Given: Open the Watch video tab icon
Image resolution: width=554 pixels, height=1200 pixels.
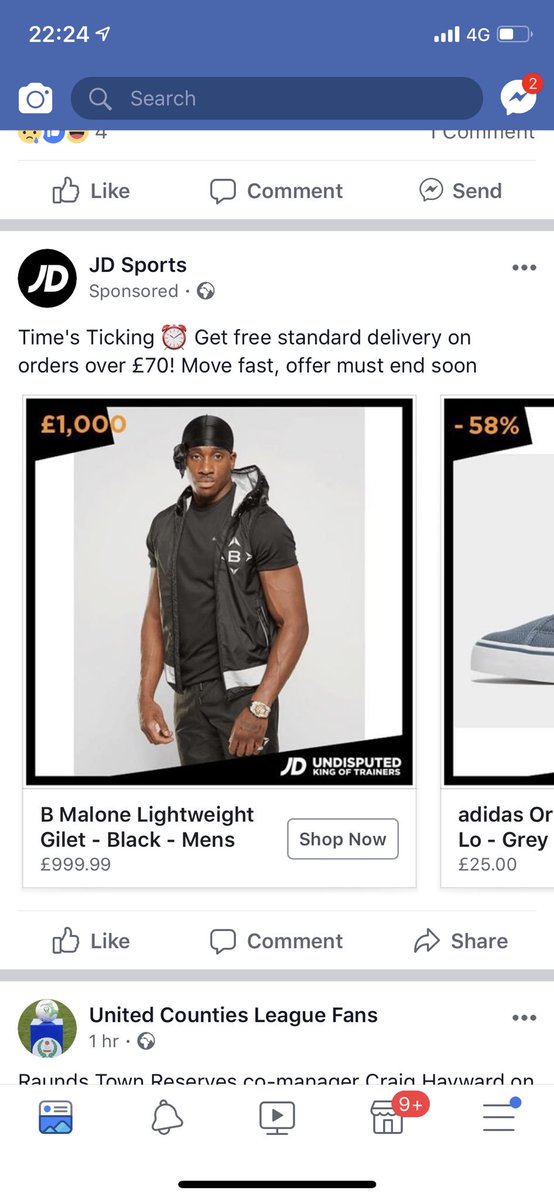Looking at the screenshot, I should click(277, 1117).
